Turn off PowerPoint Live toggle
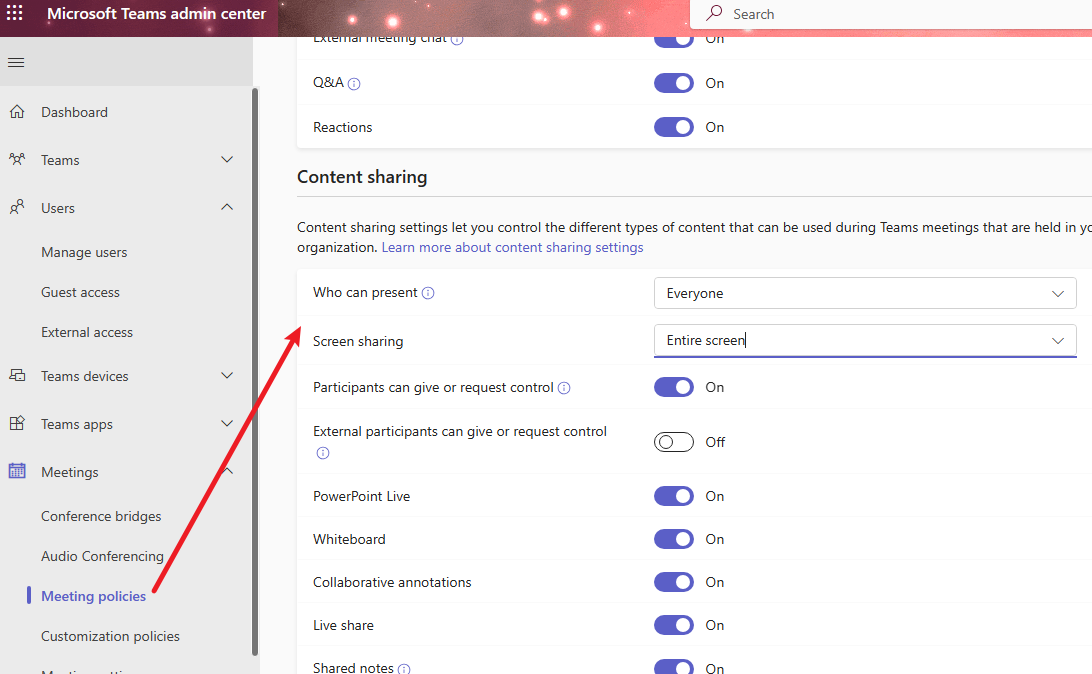The height and width of the screenshot is (674, 1092). tap(673, 496)
